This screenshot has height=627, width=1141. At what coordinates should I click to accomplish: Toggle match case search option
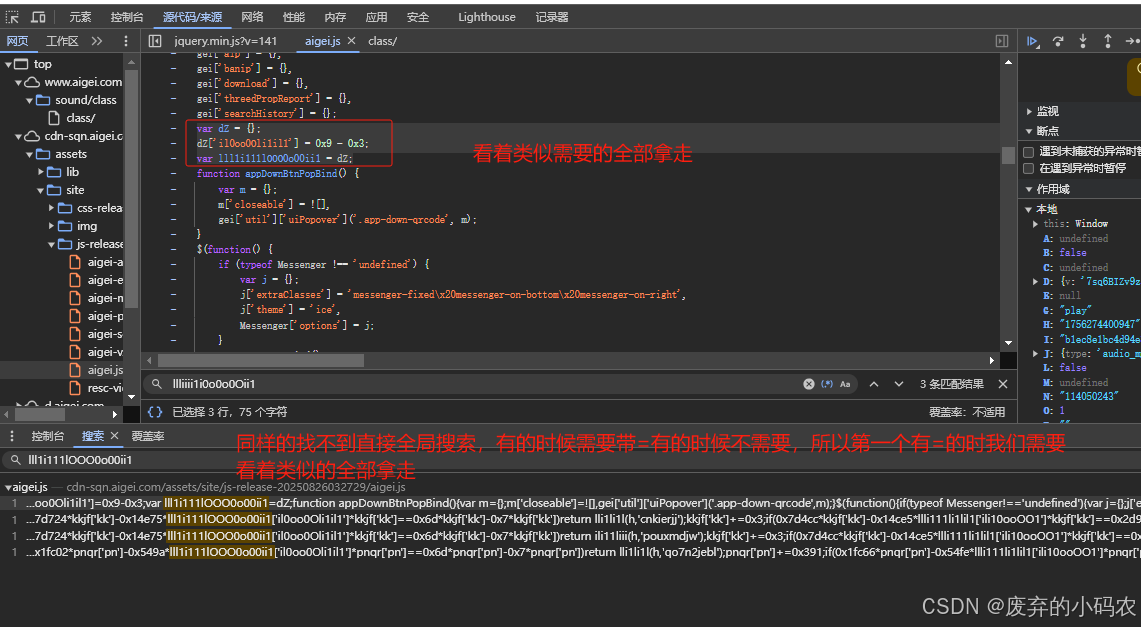[x=845, y=384]
